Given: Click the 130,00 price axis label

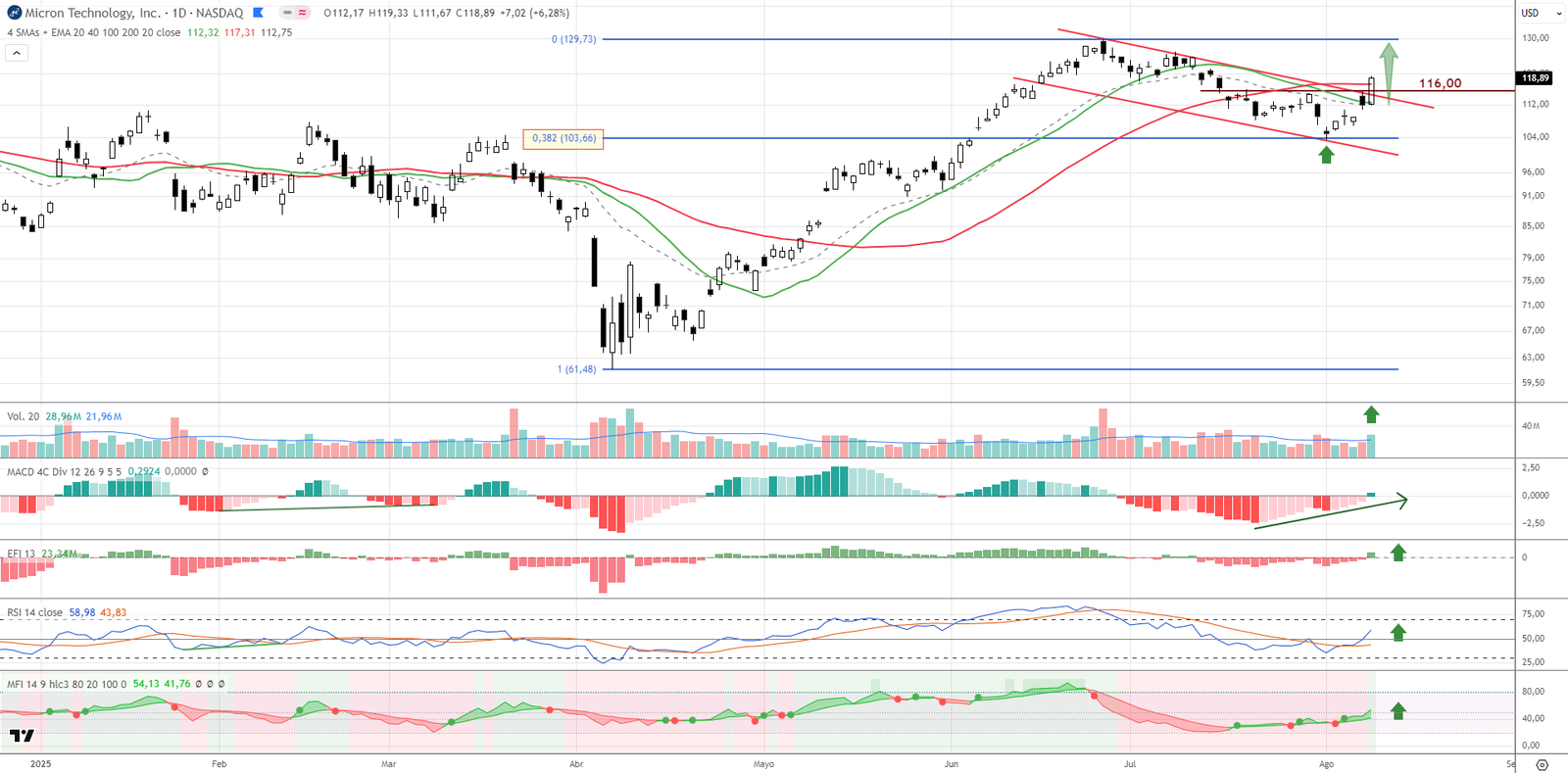Looking at the screenshot, I should (1536, 38).
